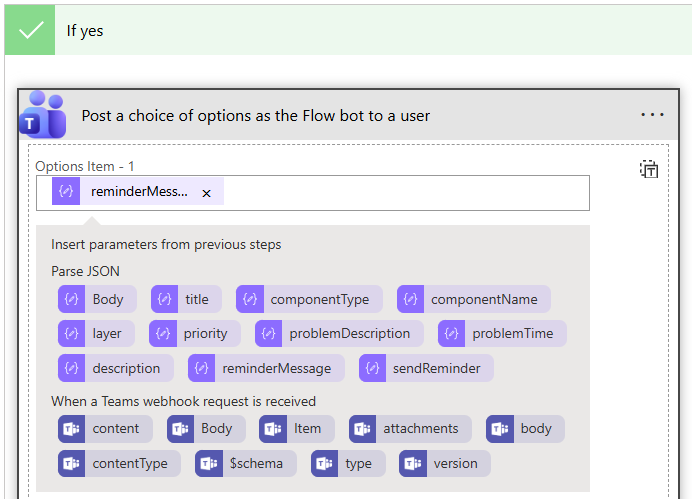Choose the layer parameter token
692x499 pixels.
[x=96, y=333]
